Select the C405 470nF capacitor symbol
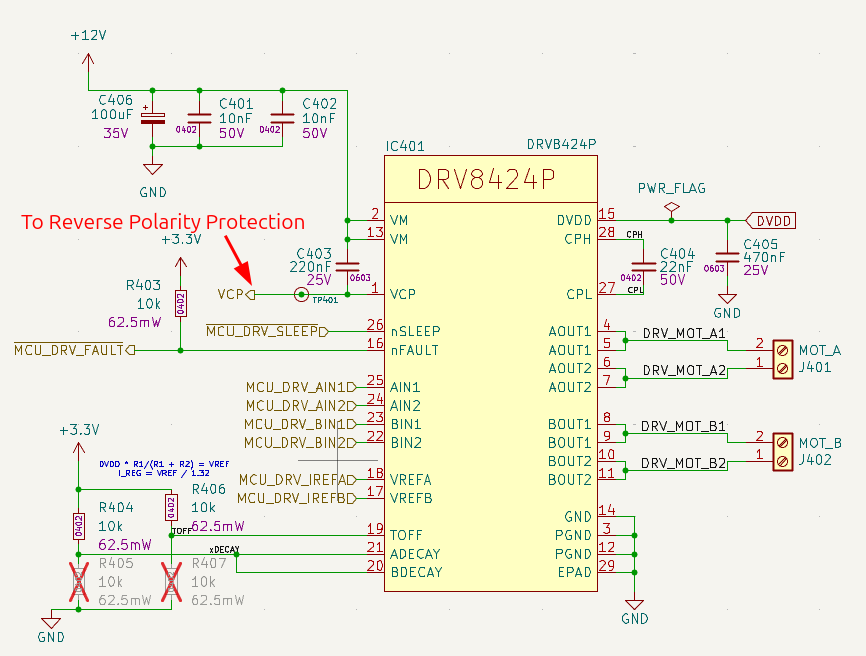This screenshot has width=866, height=656. [x=727, y=257]
